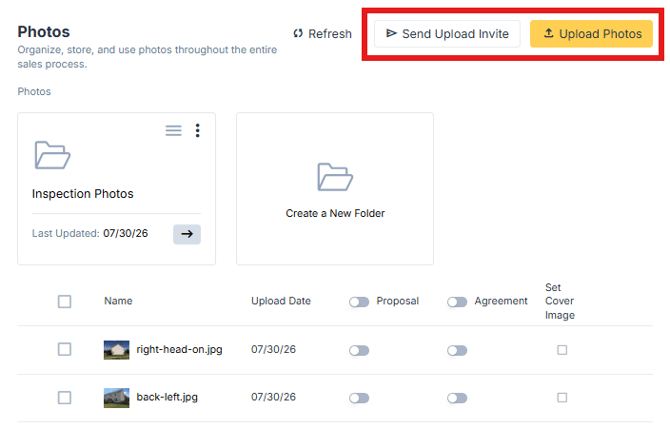Click the Last Updated date 07/30/26
Viewport: 670px width, 429px height.
126,233
